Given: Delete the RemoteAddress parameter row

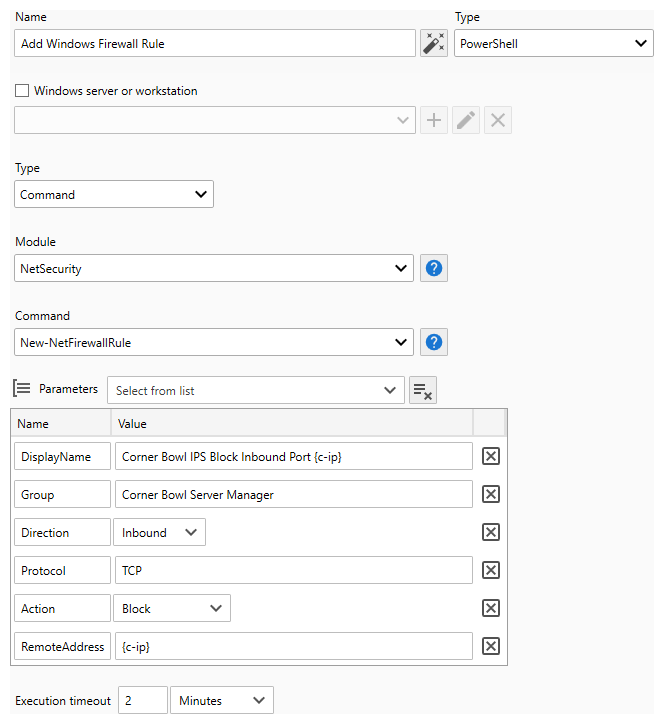Looking at the screenshot, I should (490, 646).
